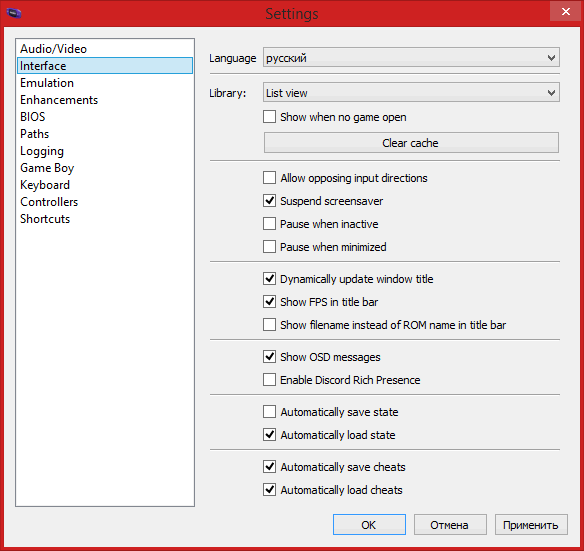The image size is (584, 551).
Task: Enable Pause when inactive
Action: pyautogui.click(x=269, y=224)
